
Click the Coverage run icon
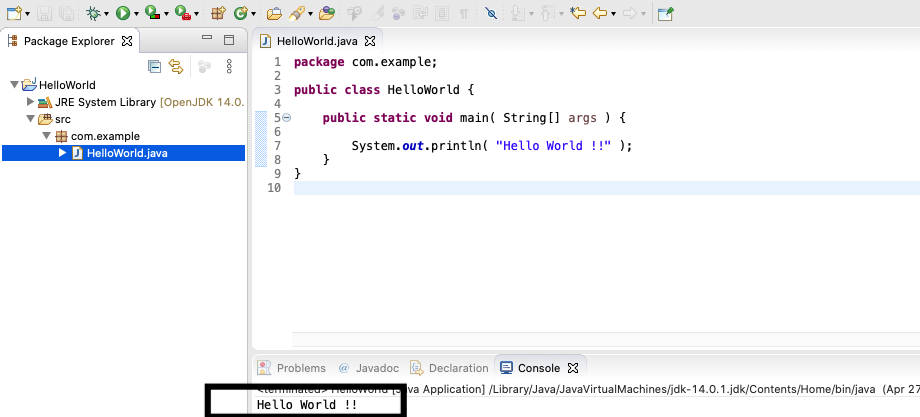click(x=152, y=13)
